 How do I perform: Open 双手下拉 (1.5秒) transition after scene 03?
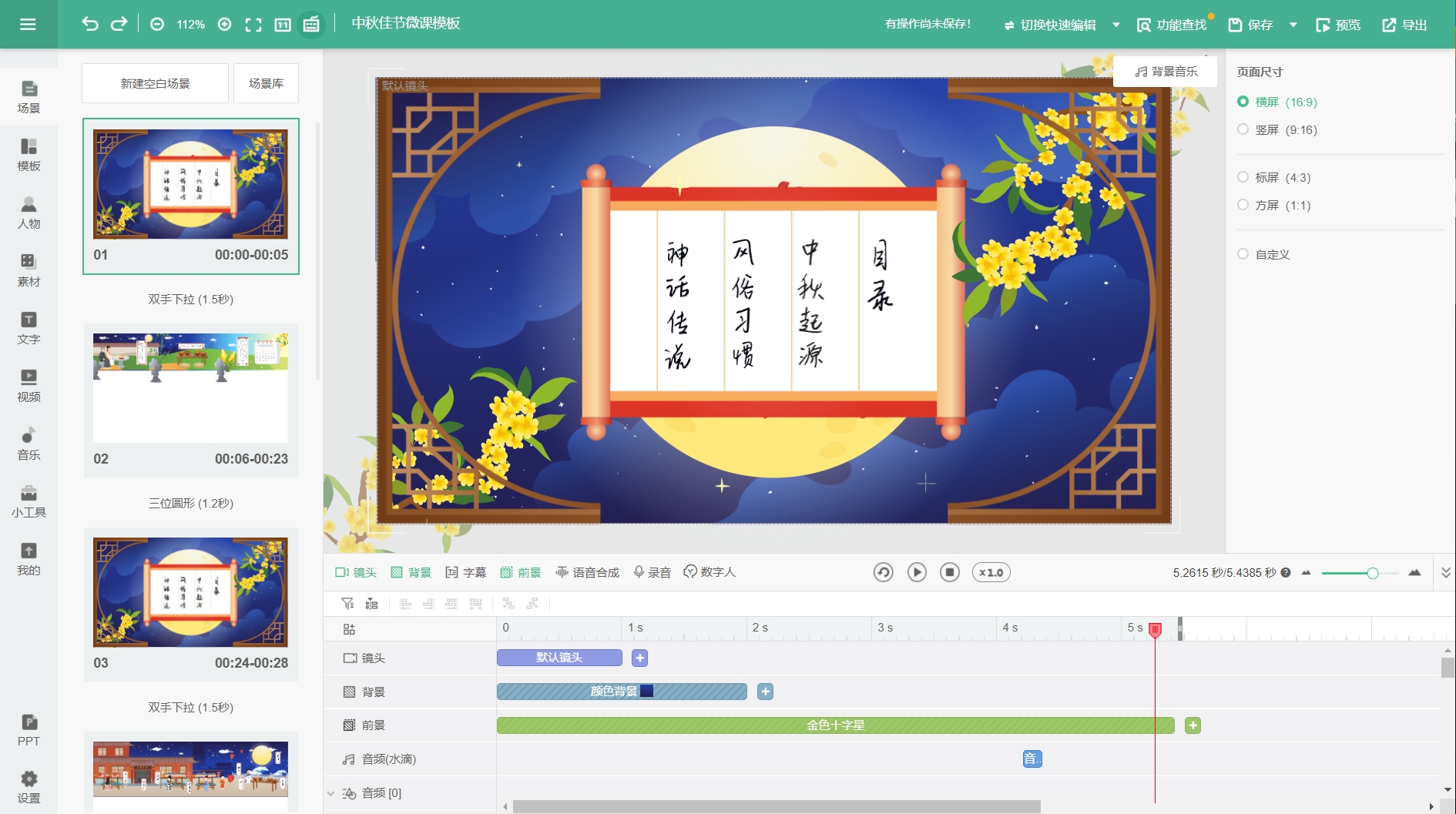pyautogui.click(x=190, y=707)
